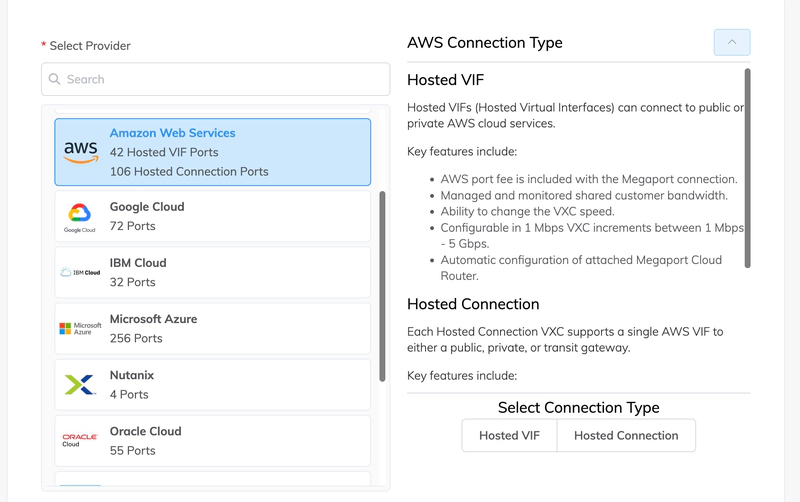
Task: Click the 'Hosted VIF' section heading
Action: click(445, 80)
